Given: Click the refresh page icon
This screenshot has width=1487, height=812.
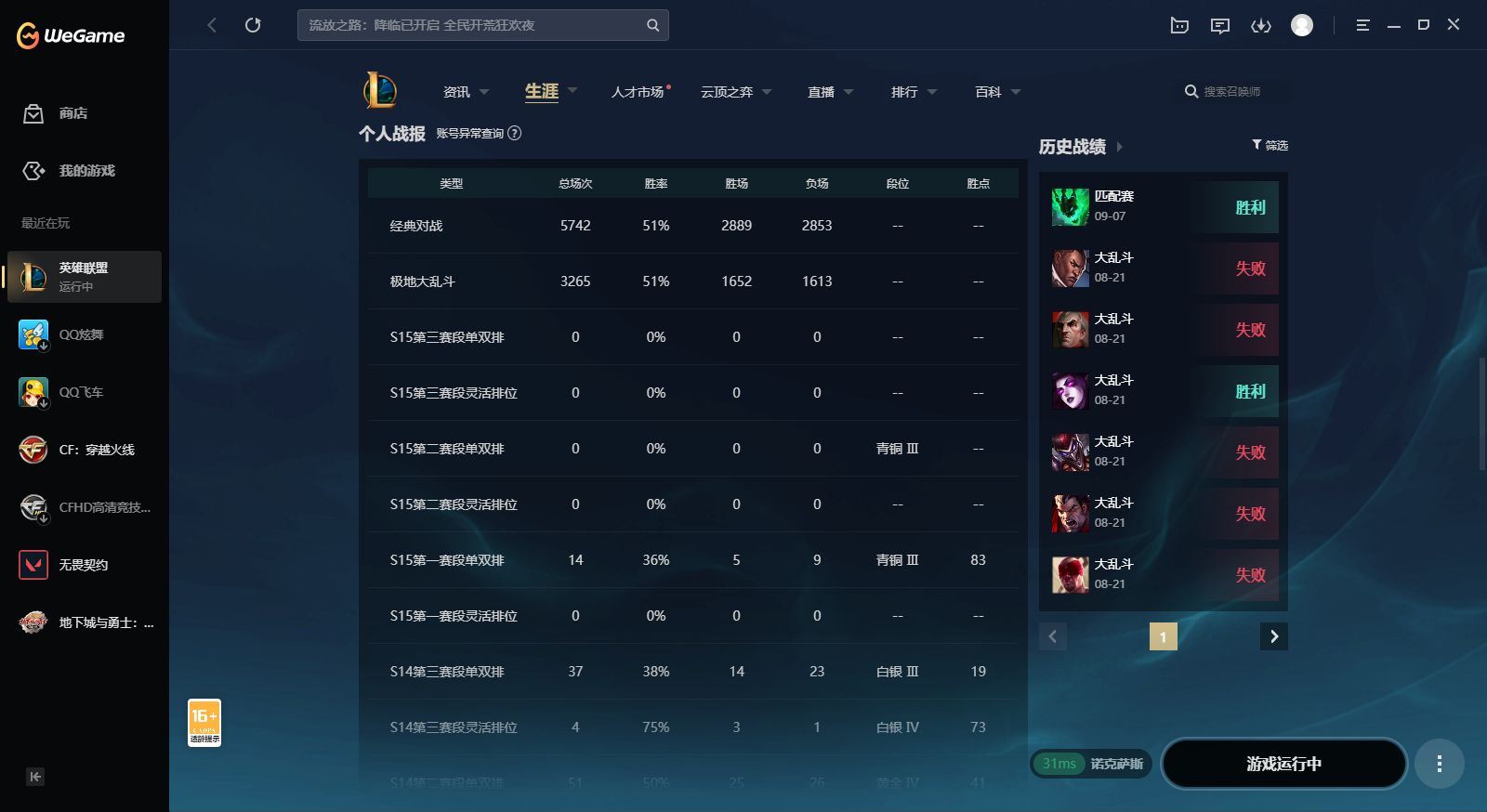Looking at the screenshot, I should [253, 25].
